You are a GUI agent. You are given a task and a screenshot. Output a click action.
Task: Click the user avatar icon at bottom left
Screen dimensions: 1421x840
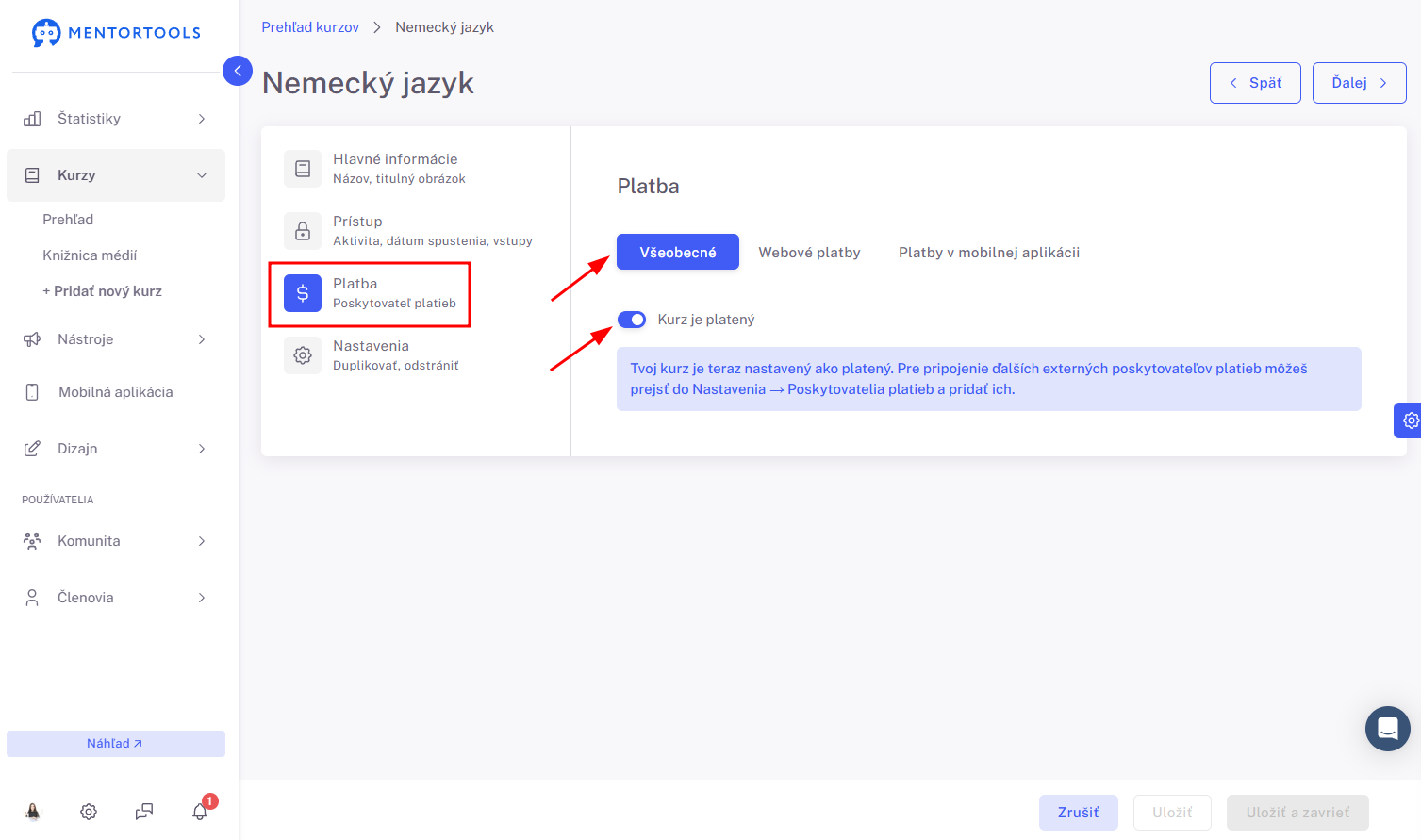point(33,812)
